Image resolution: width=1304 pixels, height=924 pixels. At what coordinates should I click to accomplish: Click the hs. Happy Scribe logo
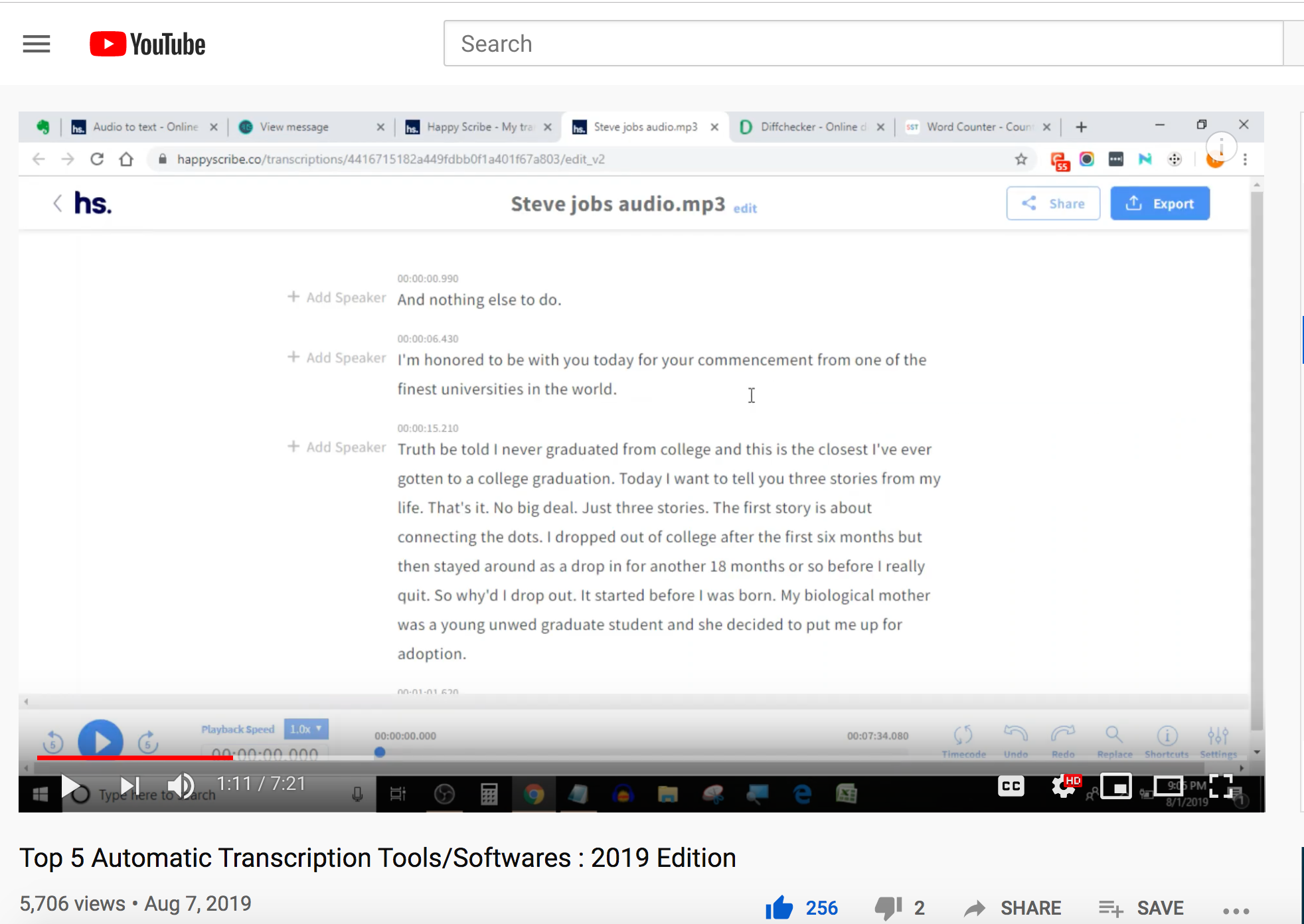point(93,203)
